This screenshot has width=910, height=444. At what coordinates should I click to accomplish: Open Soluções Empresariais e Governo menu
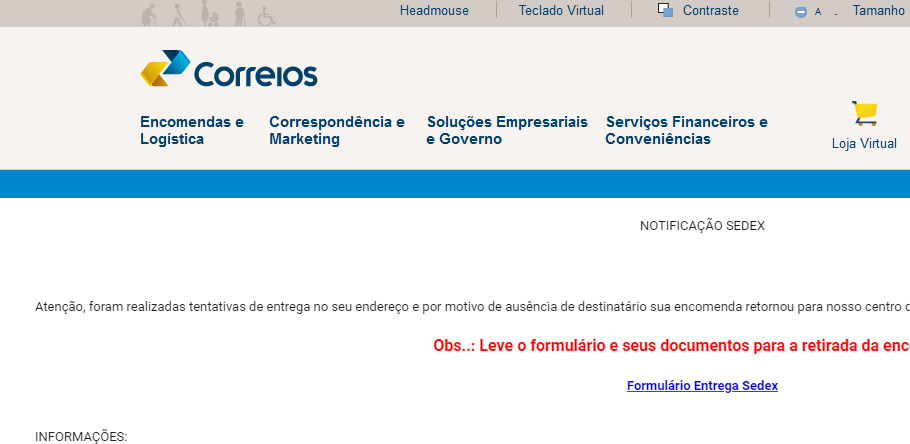point(507,131)
